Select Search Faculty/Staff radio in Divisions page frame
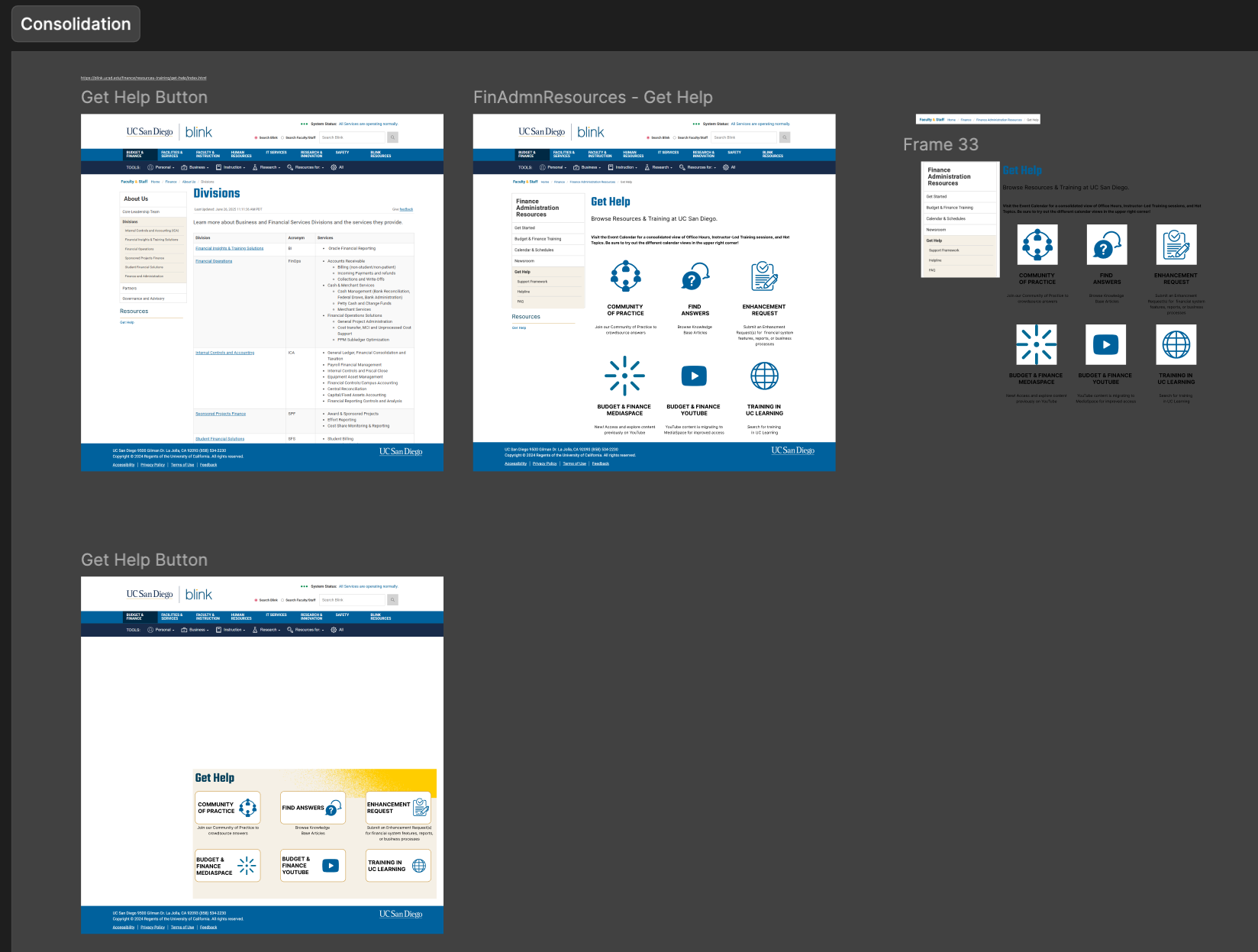 pyautogui.click(x=282, y=138)
